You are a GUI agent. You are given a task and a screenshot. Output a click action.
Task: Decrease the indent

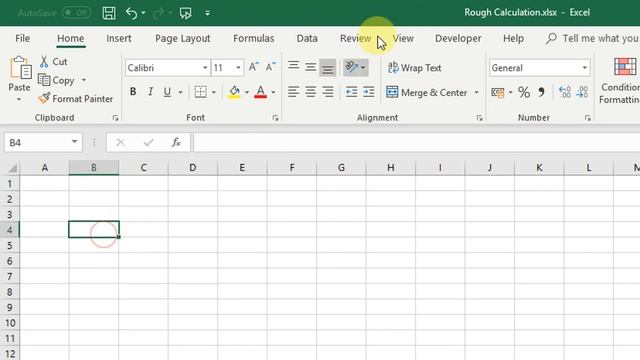[351, 92]
